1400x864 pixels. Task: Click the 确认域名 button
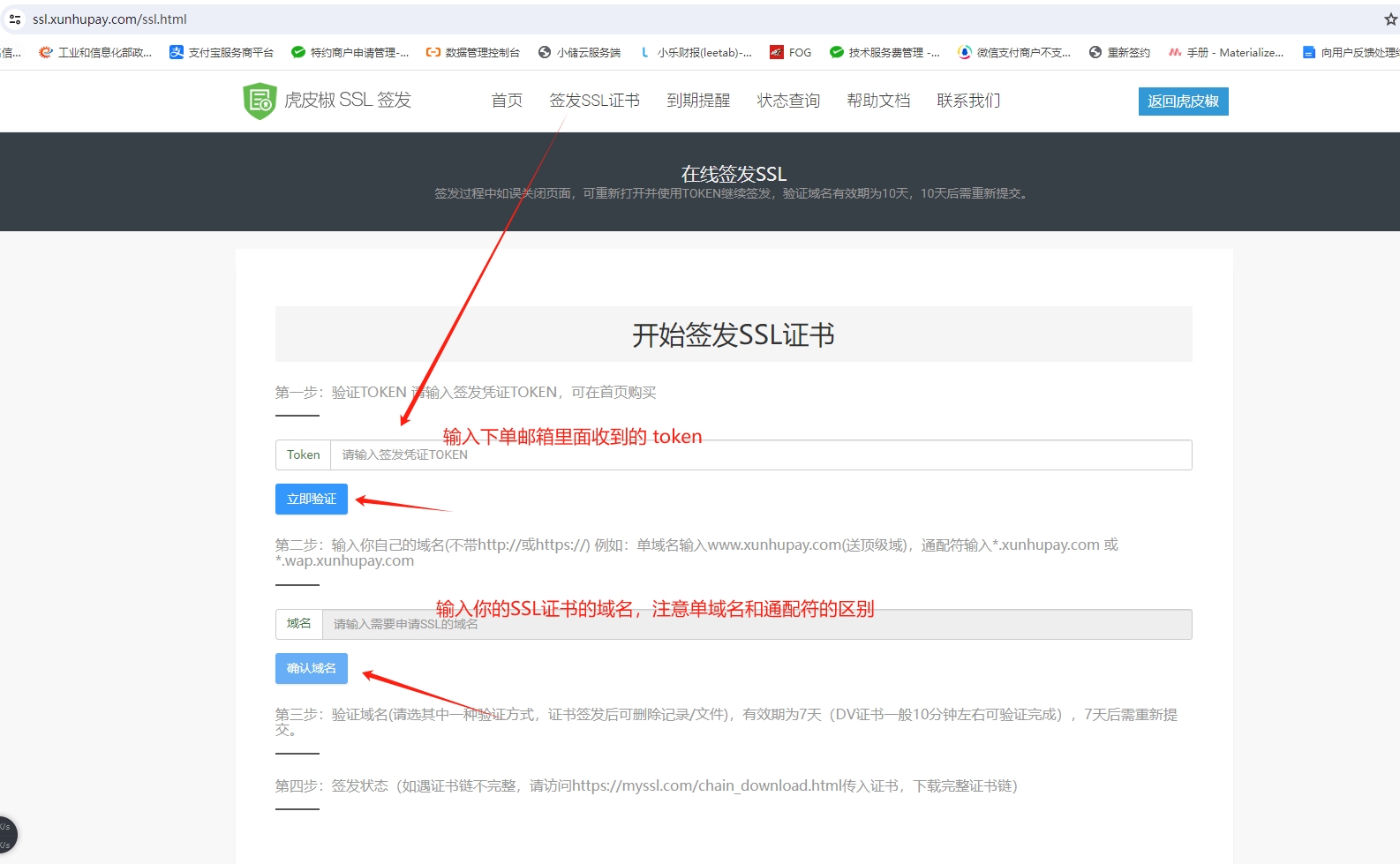(312, 668)
